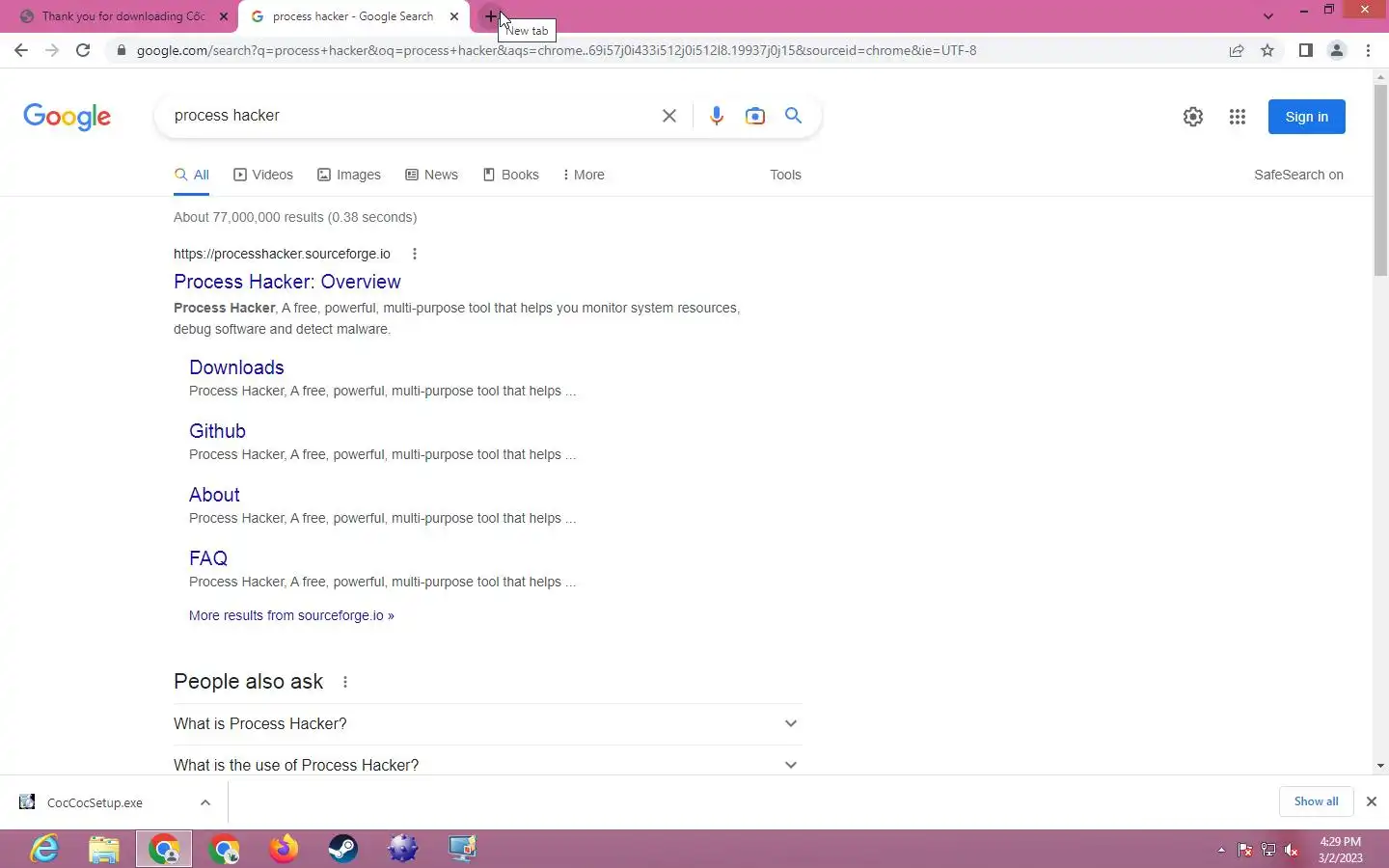The width and height of the screenshot is (1389, 868).
Task: Select the All results tab
Action: coord(191,175)
